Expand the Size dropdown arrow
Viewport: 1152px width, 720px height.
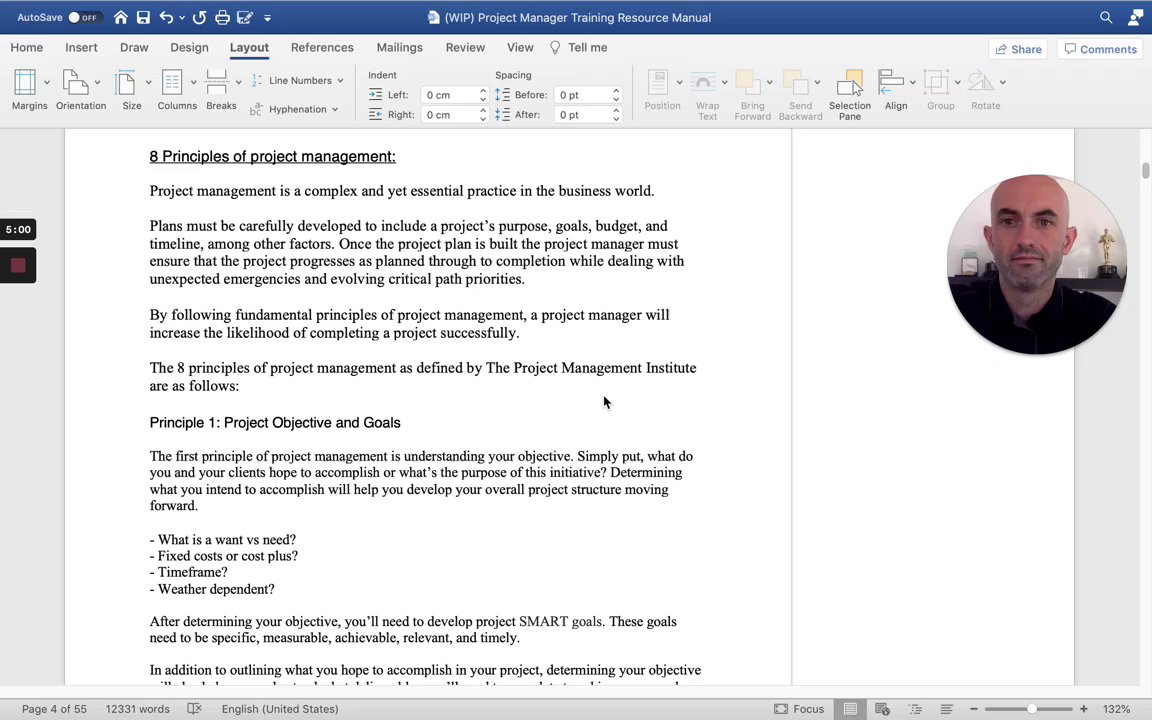click(148, 82)
